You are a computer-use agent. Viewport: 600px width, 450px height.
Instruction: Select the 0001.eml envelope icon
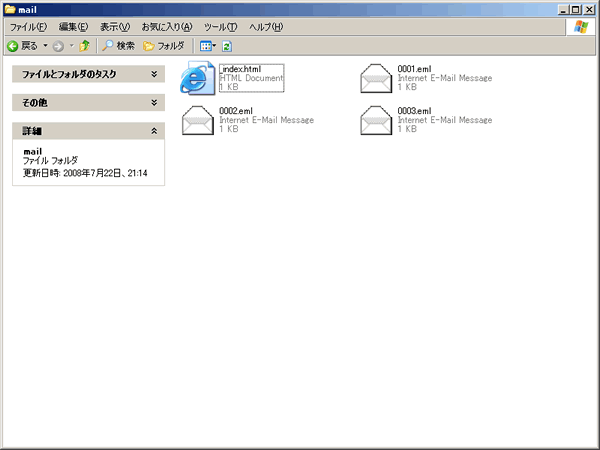376,78
